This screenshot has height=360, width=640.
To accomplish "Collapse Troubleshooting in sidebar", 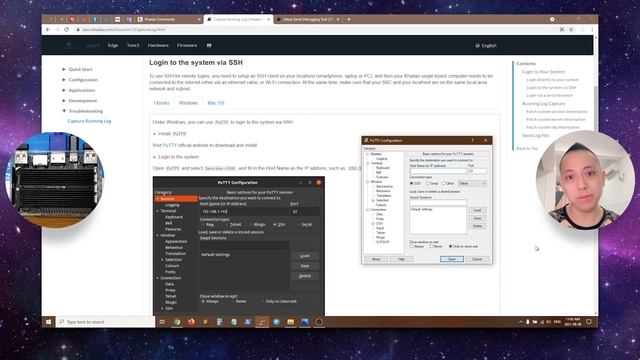I will [x=82, y=111].
